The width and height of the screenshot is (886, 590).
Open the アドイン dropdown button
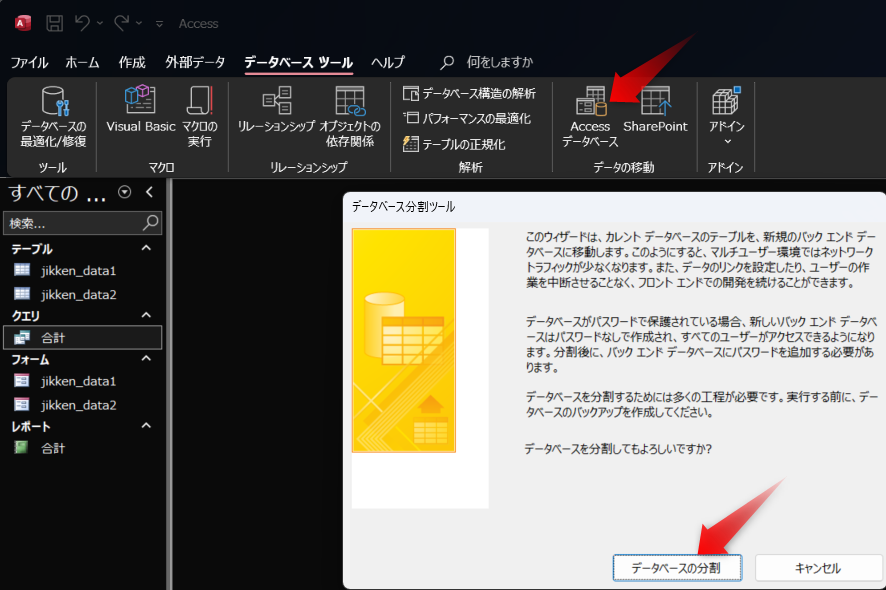tap(727, 117)
